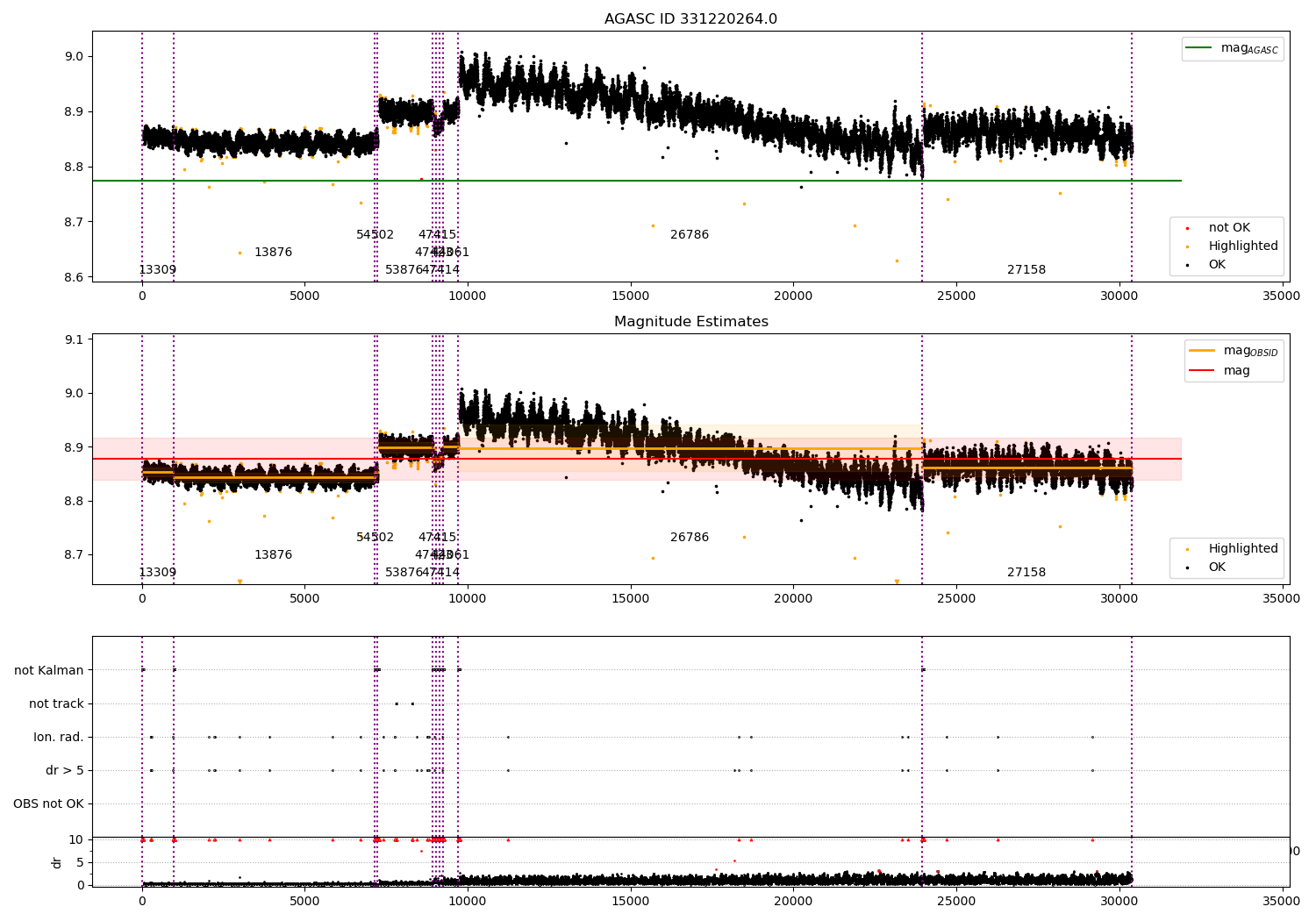Click the 'not Kalman' axis label
This screenshot has width=1316, height=921.
(x=49, y=670)
